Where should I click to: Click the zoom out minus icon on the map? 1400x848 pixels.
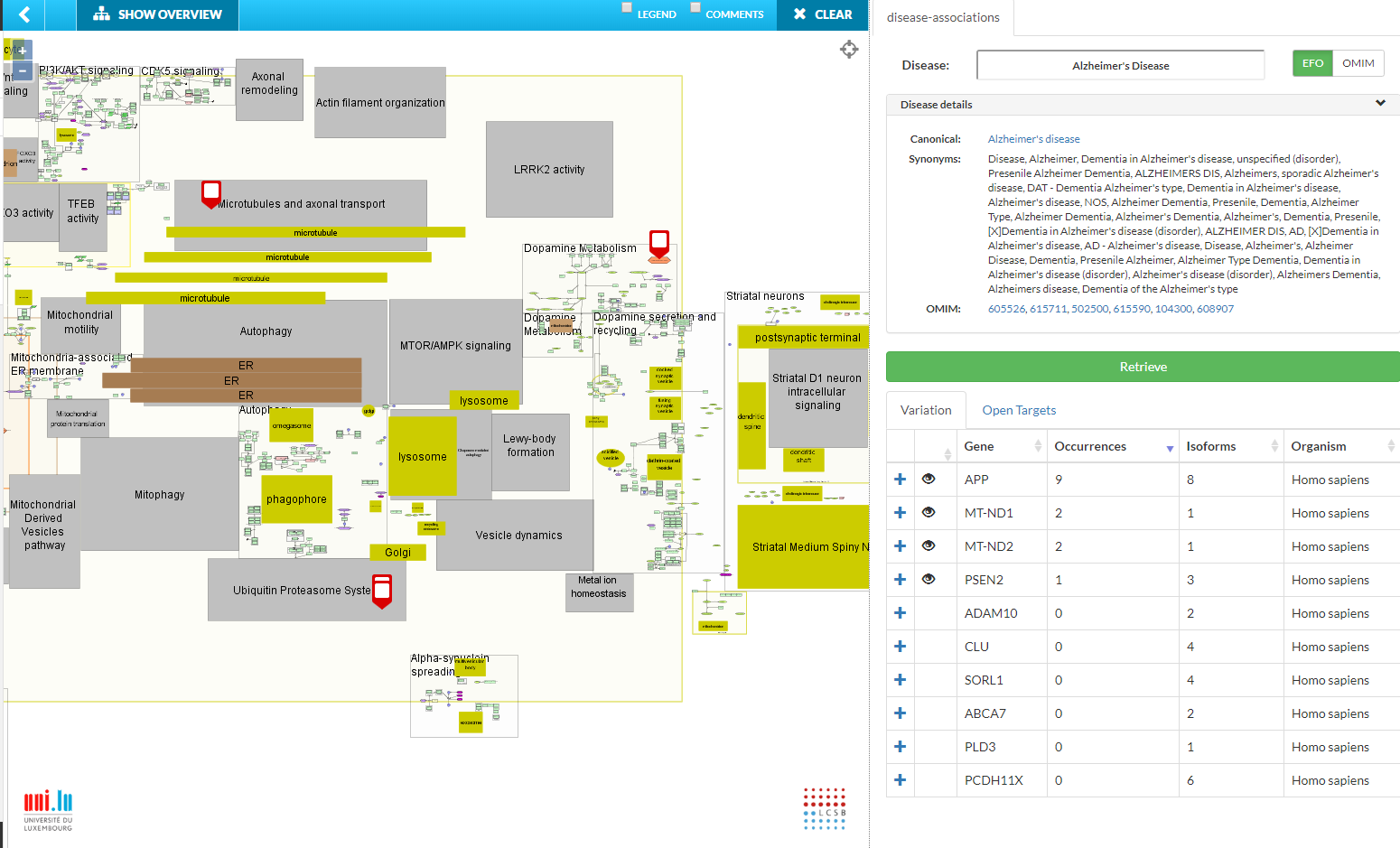[21, 70]
